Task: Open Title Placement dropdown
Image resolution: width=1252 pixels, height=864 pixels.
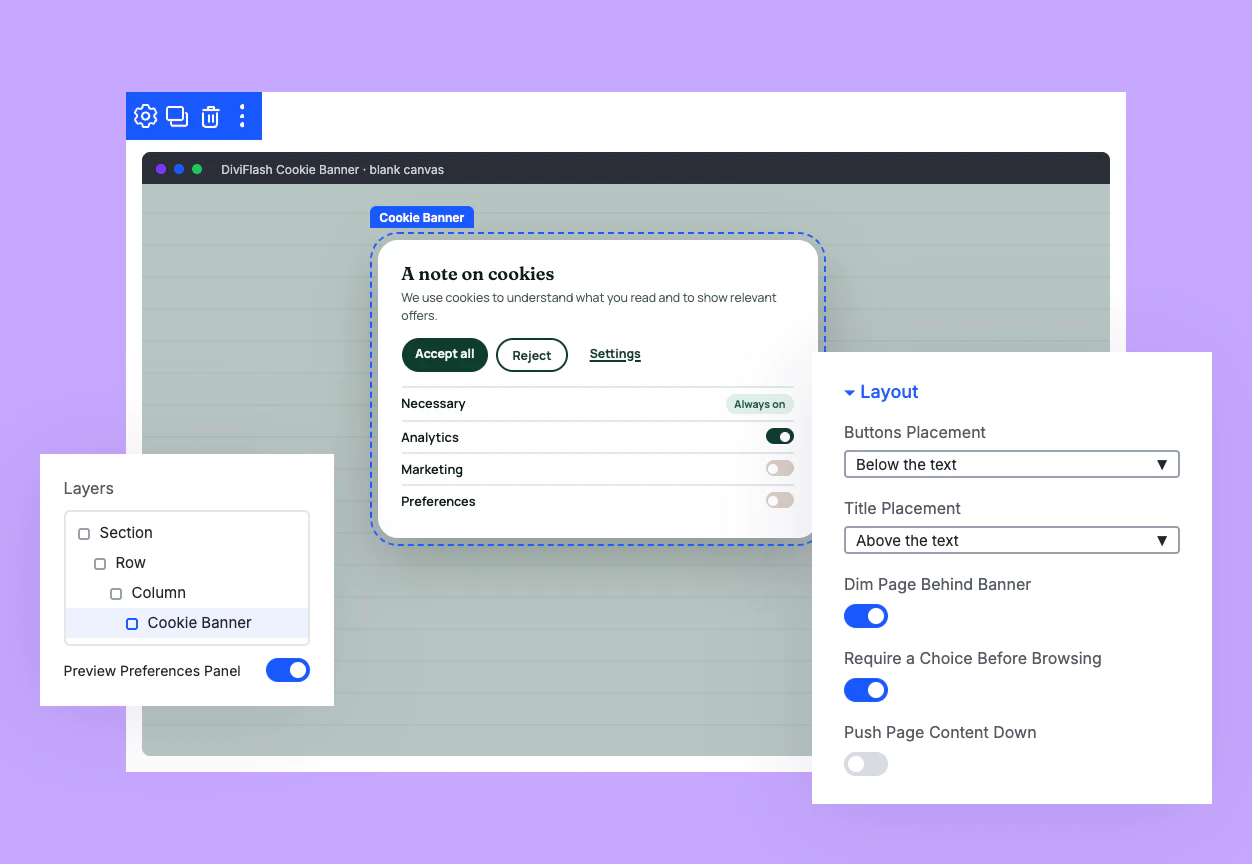Action: pos(1012,540)
